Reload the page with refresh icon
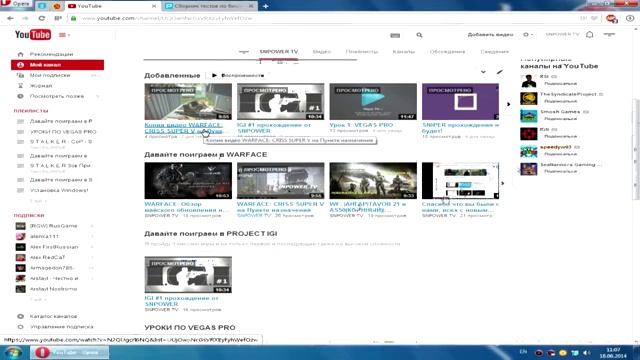 pos(42,18)
